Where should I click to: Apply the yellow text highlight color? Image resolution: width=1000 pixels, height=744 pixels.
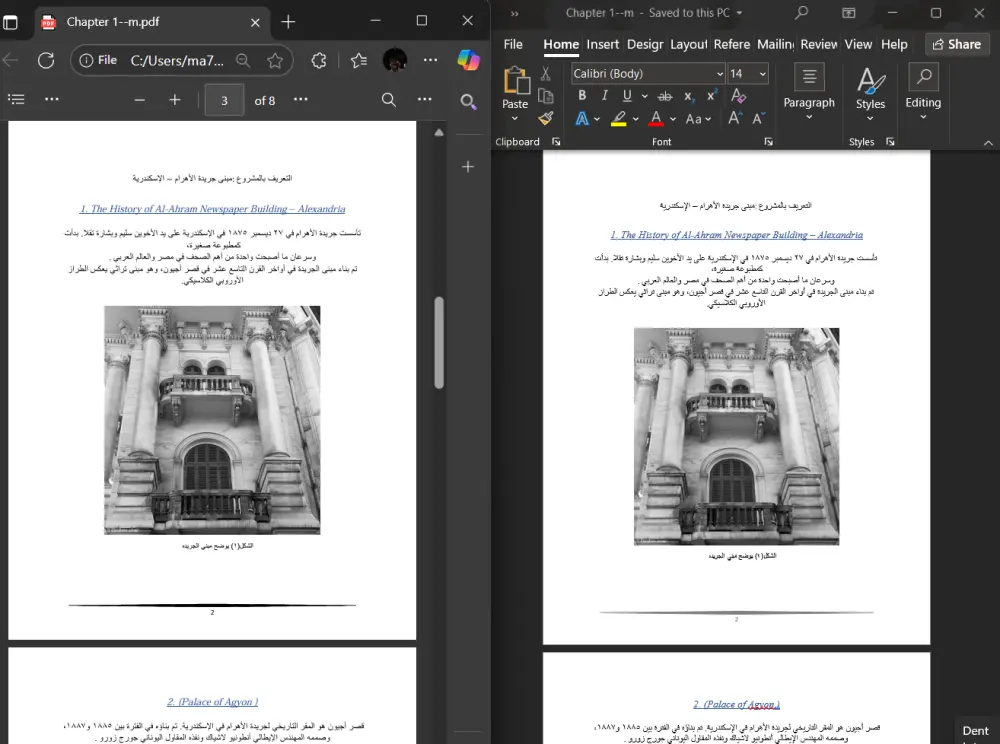coord(619,119)
